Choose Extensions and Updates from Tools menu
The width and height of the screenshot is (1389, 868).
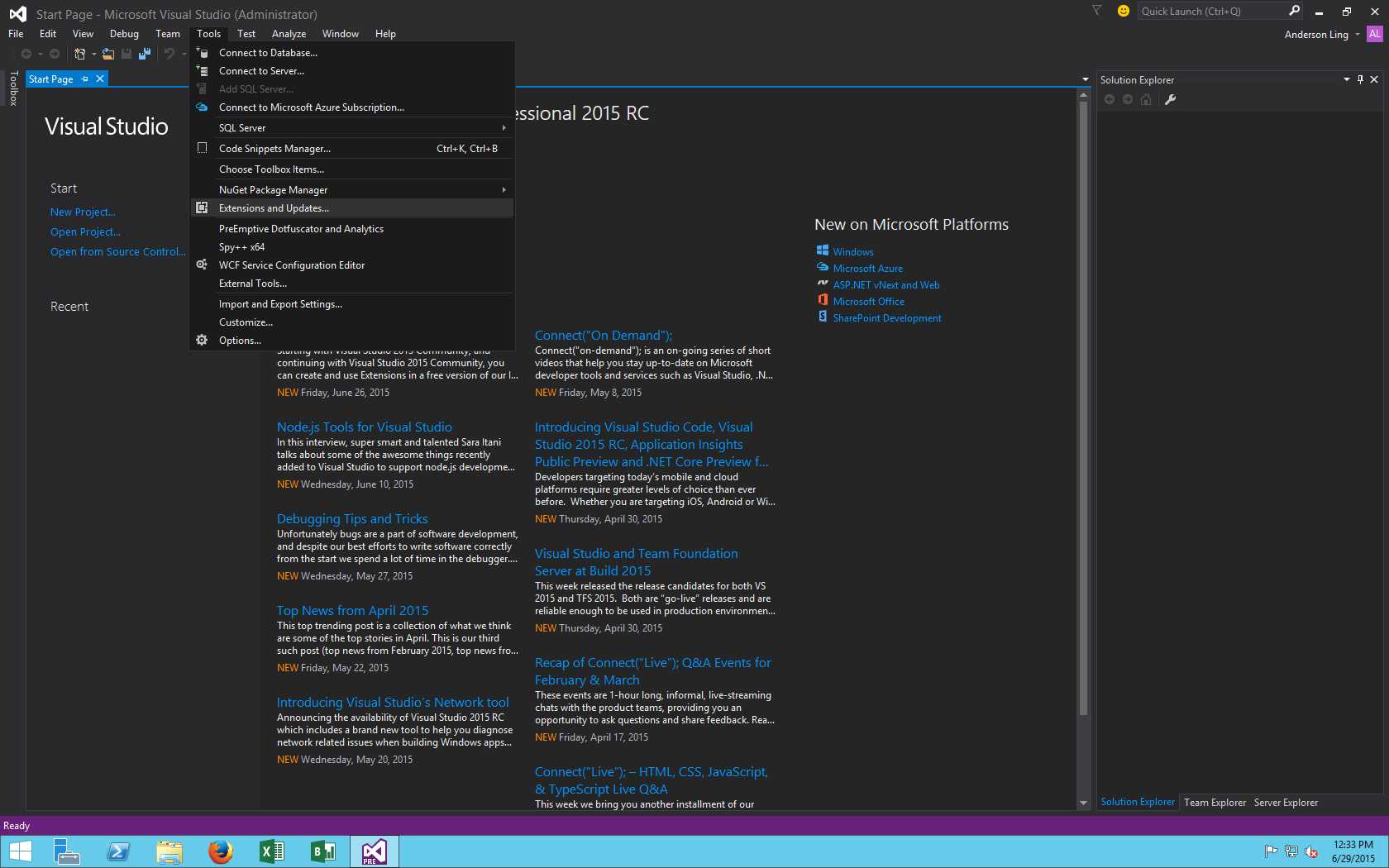click(x=352, y=208)
